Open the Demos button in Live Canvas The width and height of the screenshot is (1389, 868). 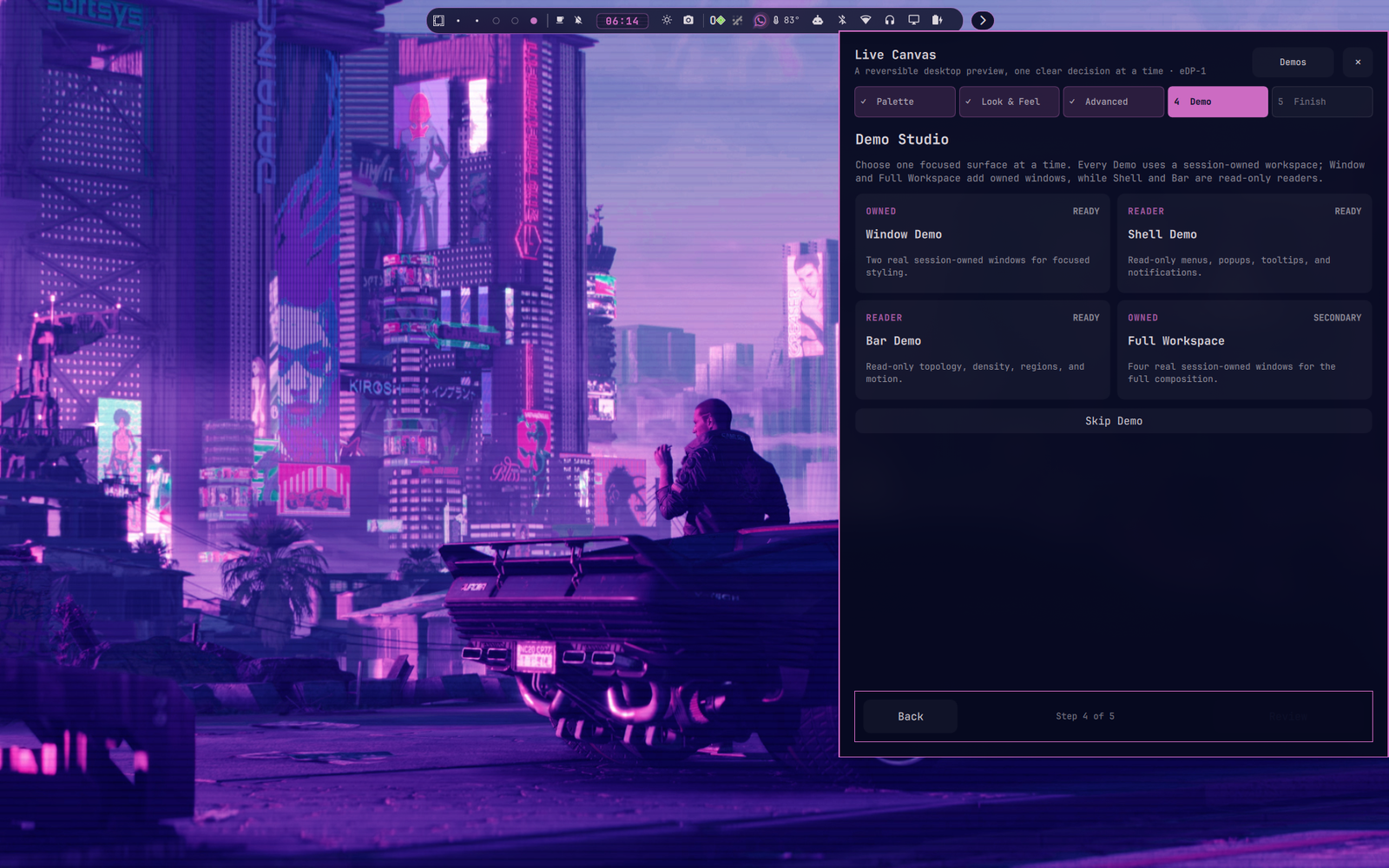1293,62
